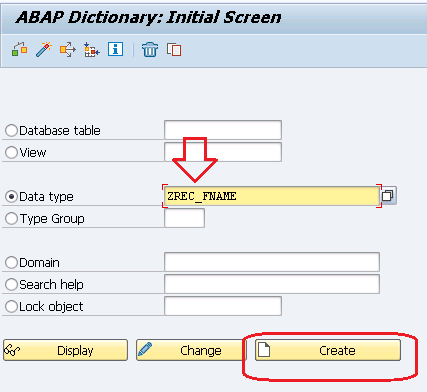Click the Other Object toolbar icon
This screenshot has height=392, width=427.
point(19,50)
